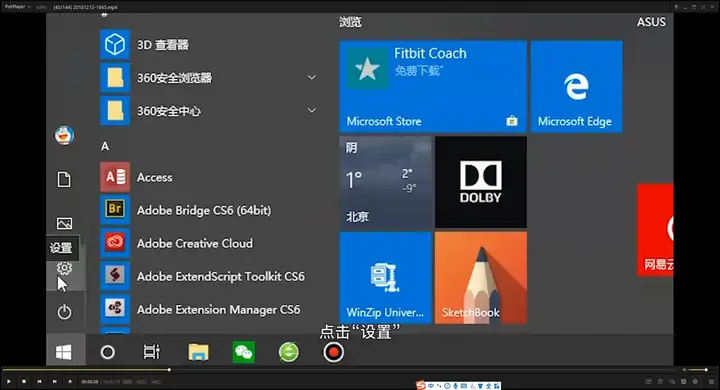
Task: Open the SketchBook tile
Action: pos(481,277)
